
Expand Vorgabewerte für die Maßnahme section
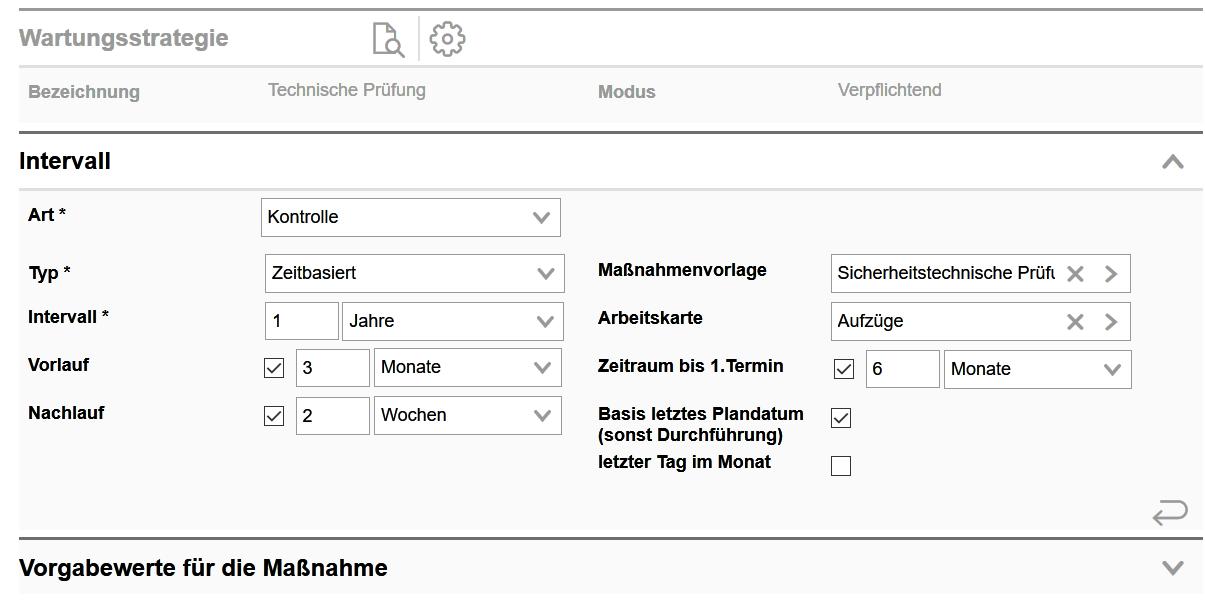pyautogui.click(x=1172, y=568)
